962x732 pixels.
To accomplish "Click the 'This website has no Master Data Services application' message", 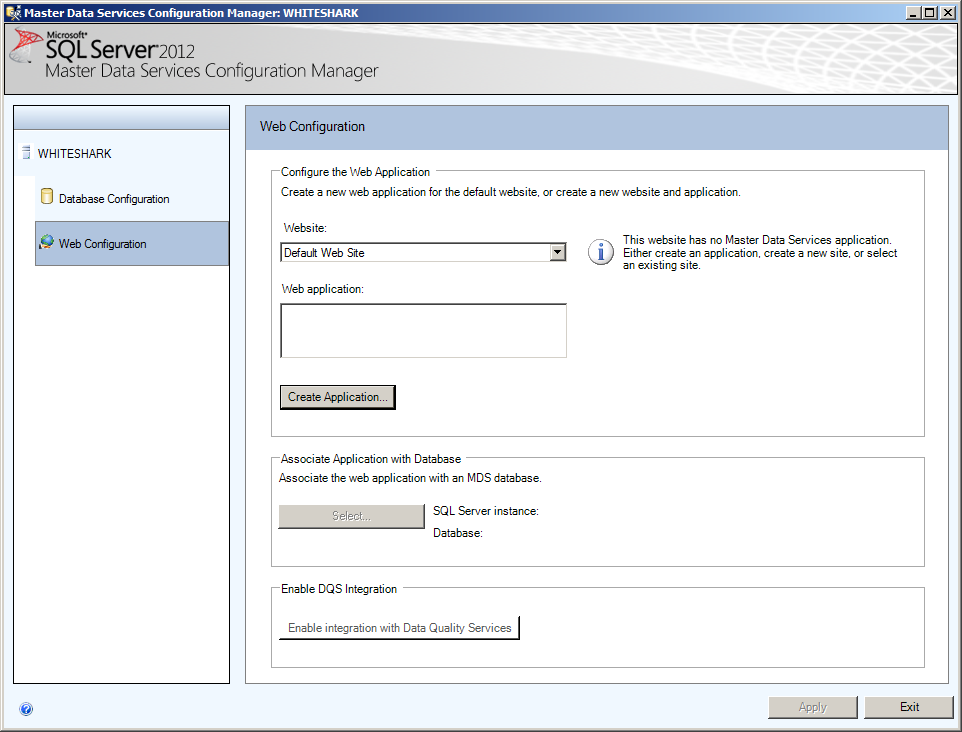I will tap(760, 252).
